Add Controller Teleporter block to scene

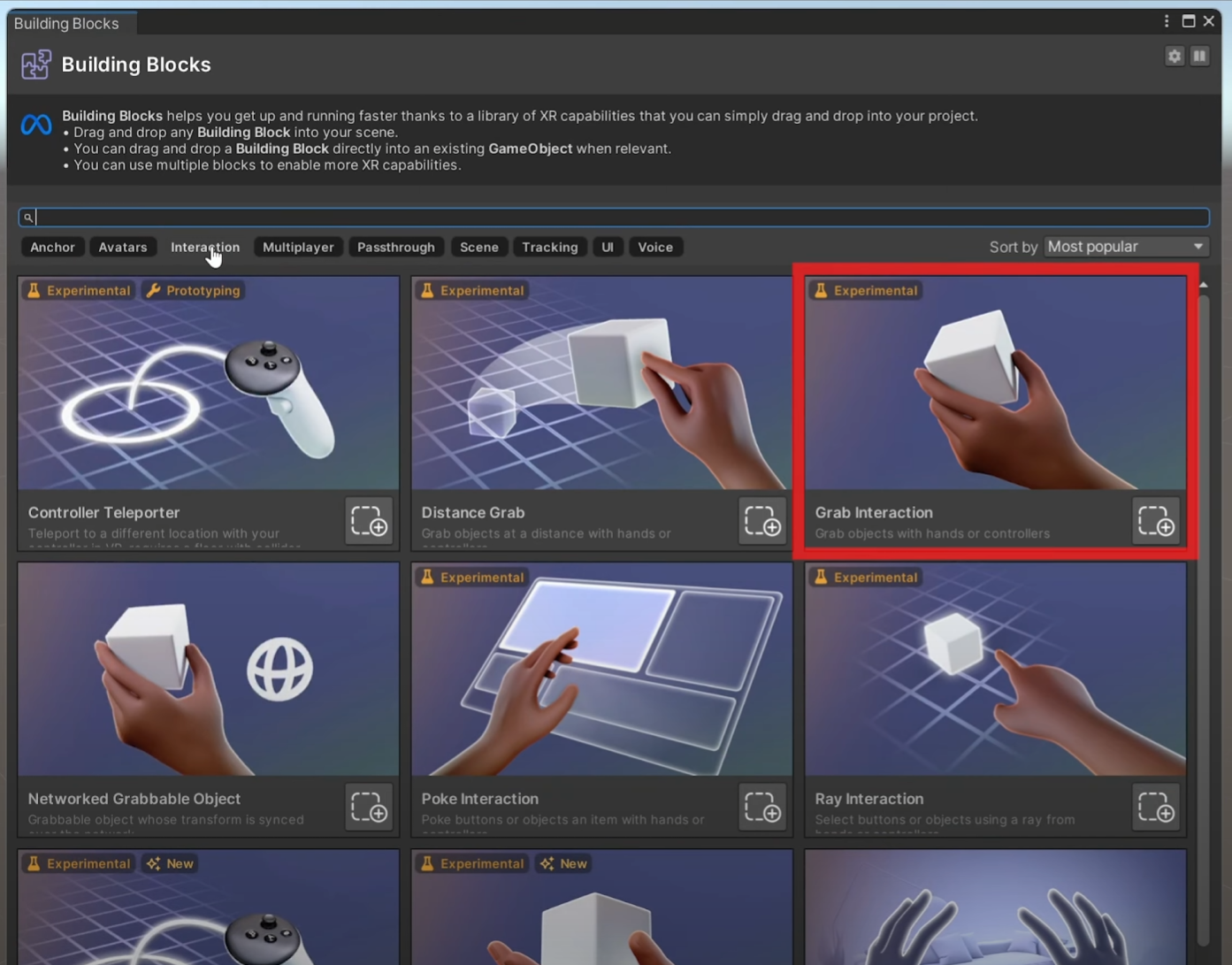click(x=369, y=521)
